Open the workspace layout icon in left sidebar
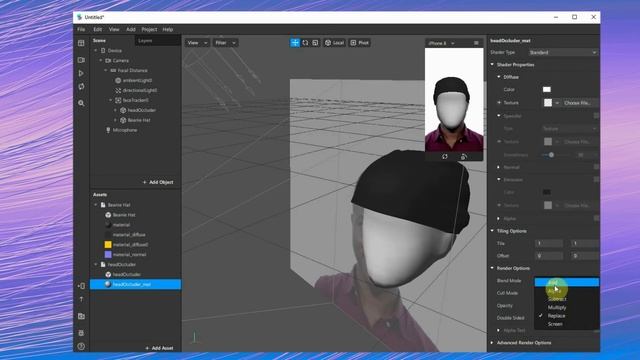 click(x=81, y=43)
